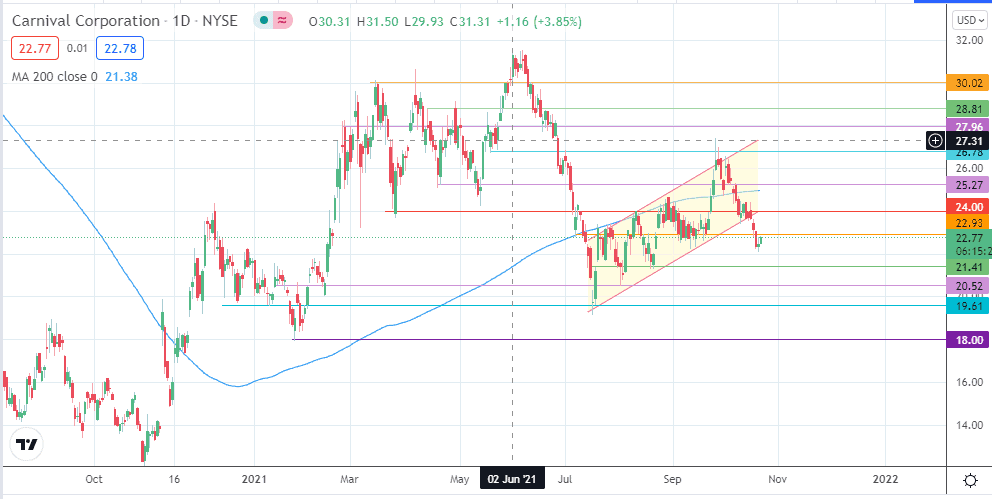Image resolution: width=992 pixels, height=499 pixels.
Task: Select the yellow ascending parallel channel drawing
Action: click(x=674, y=225)
